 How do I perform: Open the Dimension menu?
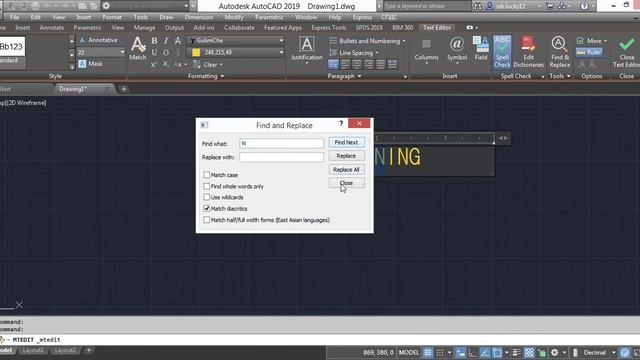click(x=198, y=17)
